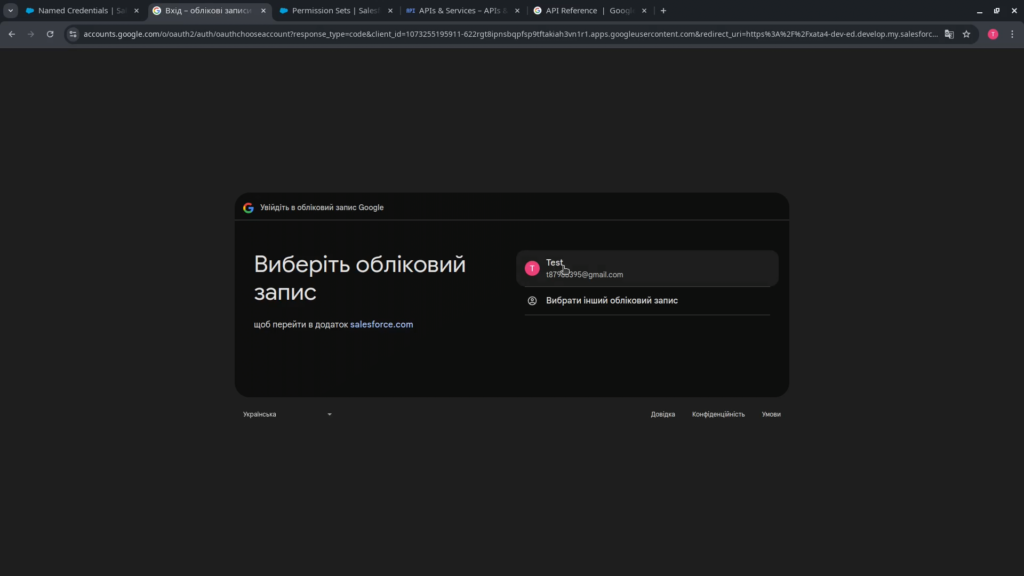Close the Named Credentials tab
Screen dimensions: 1024x576
[136, 10]
